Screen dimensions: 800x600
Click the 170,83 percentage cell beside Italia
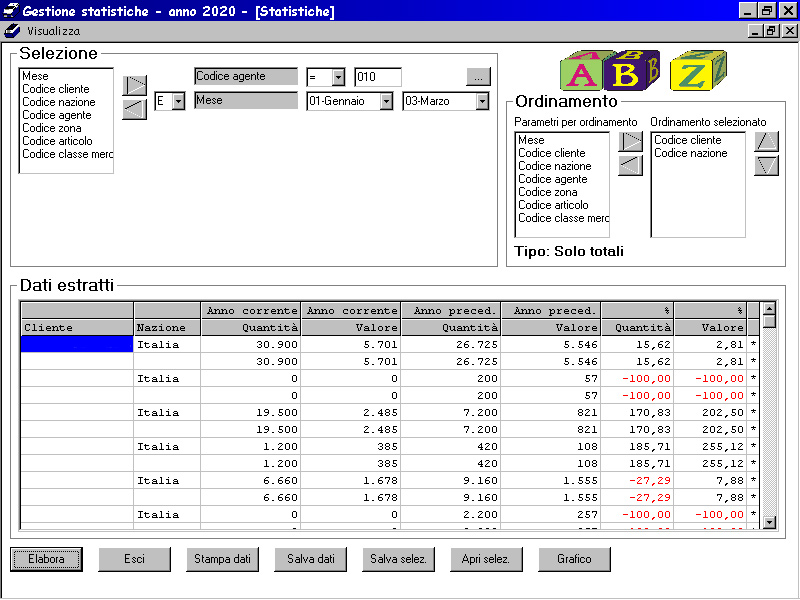pos(638,412)
